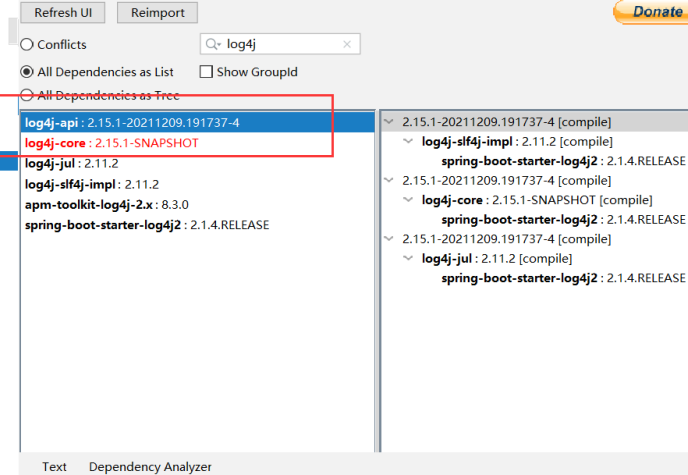Viewport: 688px width, 475px height.
Task: Switch to the Text tab
Action: [x=54, y=467]
